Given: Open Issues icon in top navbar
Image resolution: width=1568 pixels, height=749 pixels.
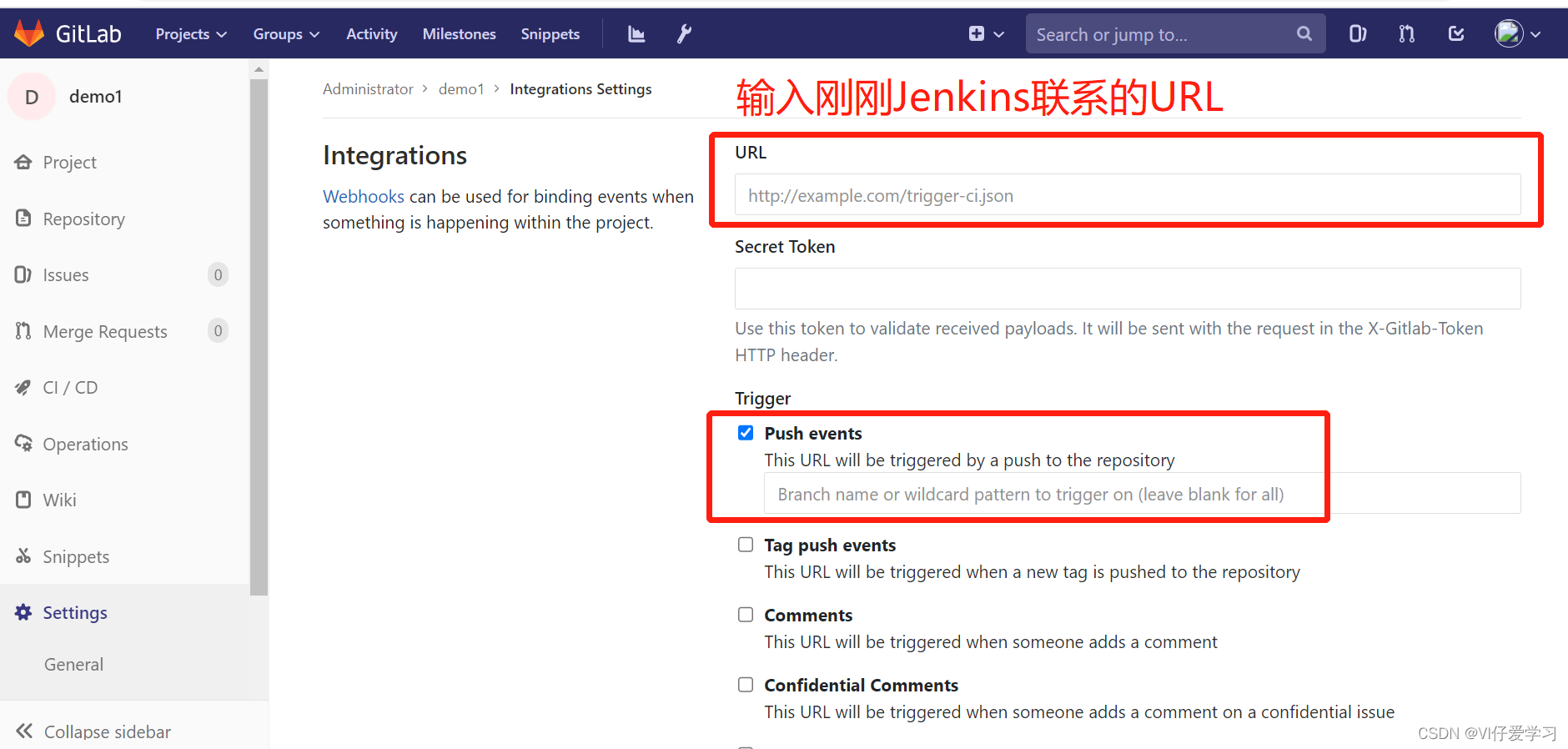Looking at the screenshot, I should pyautogui.click(x=1358, y=33).
